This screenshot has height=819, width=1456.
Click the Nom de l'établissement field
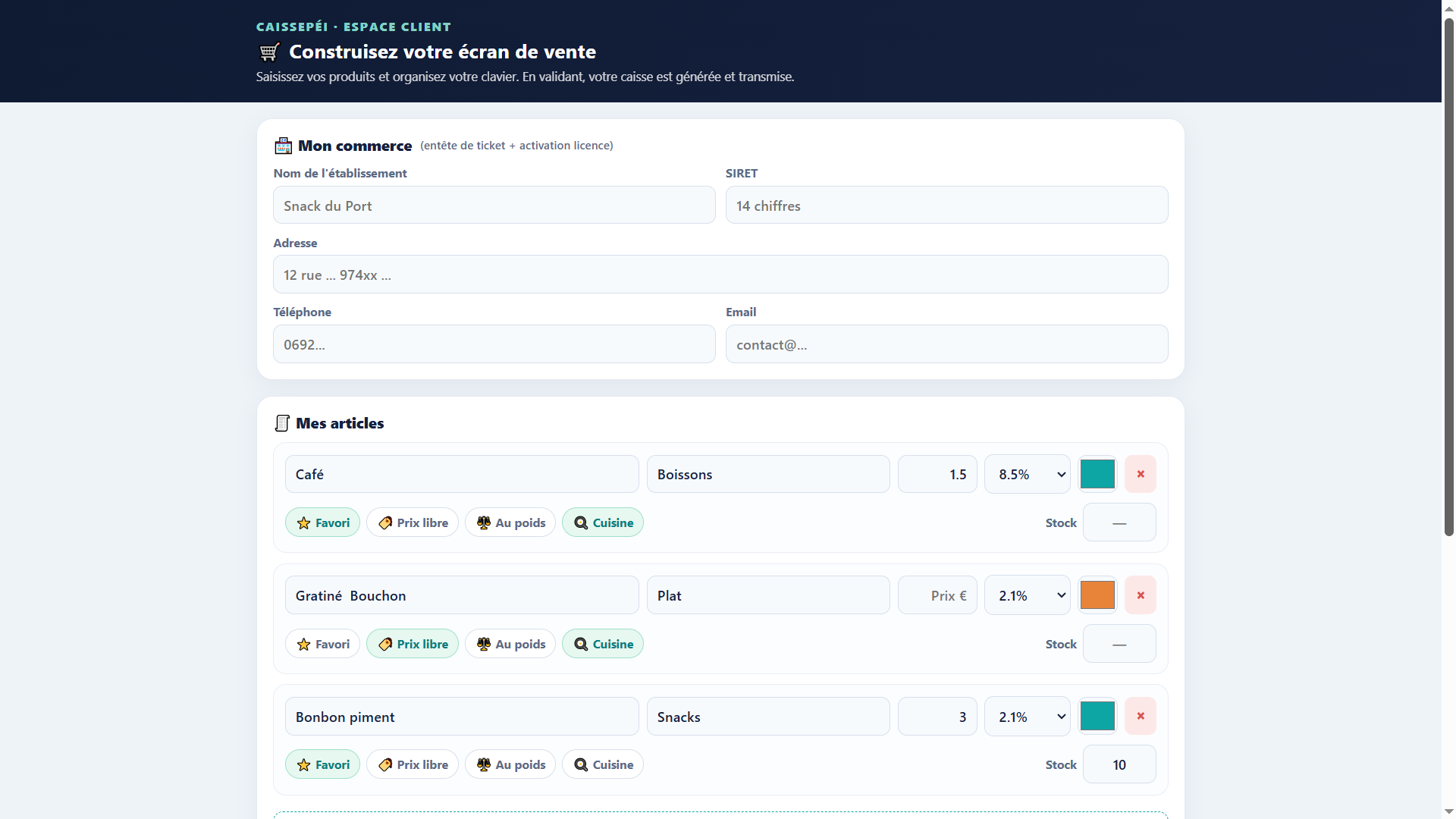[494, 205]
